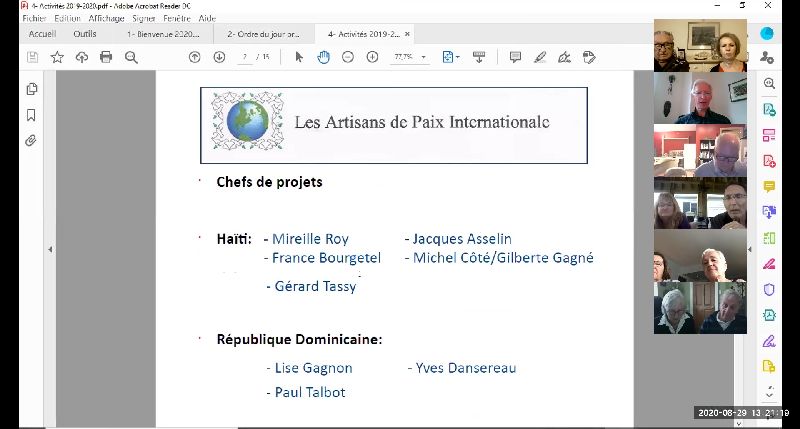Open the pink Edit PDF layout tool

[x=769, y=135]
